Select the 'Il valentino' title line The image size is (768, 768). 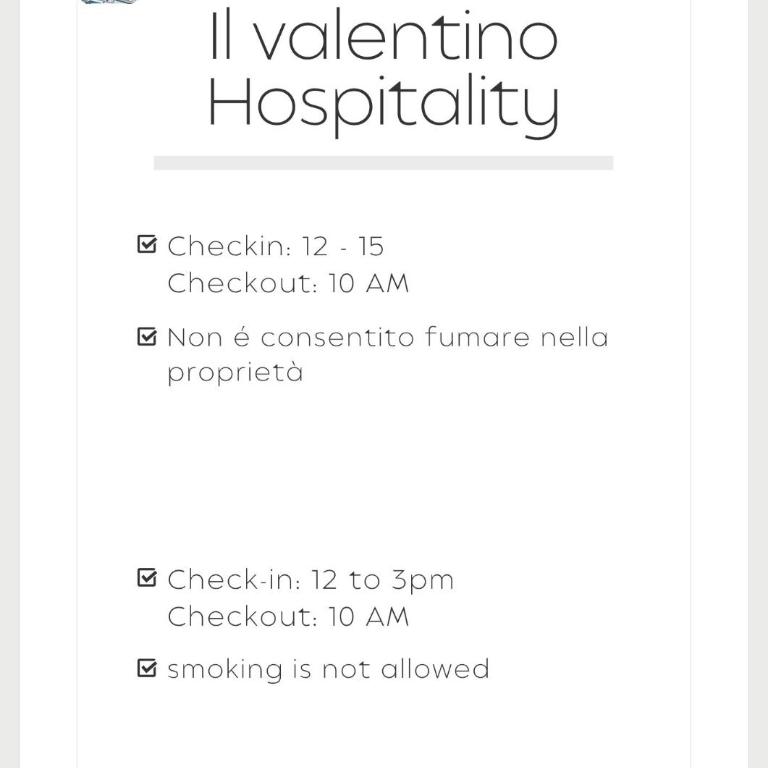(384, 36)
